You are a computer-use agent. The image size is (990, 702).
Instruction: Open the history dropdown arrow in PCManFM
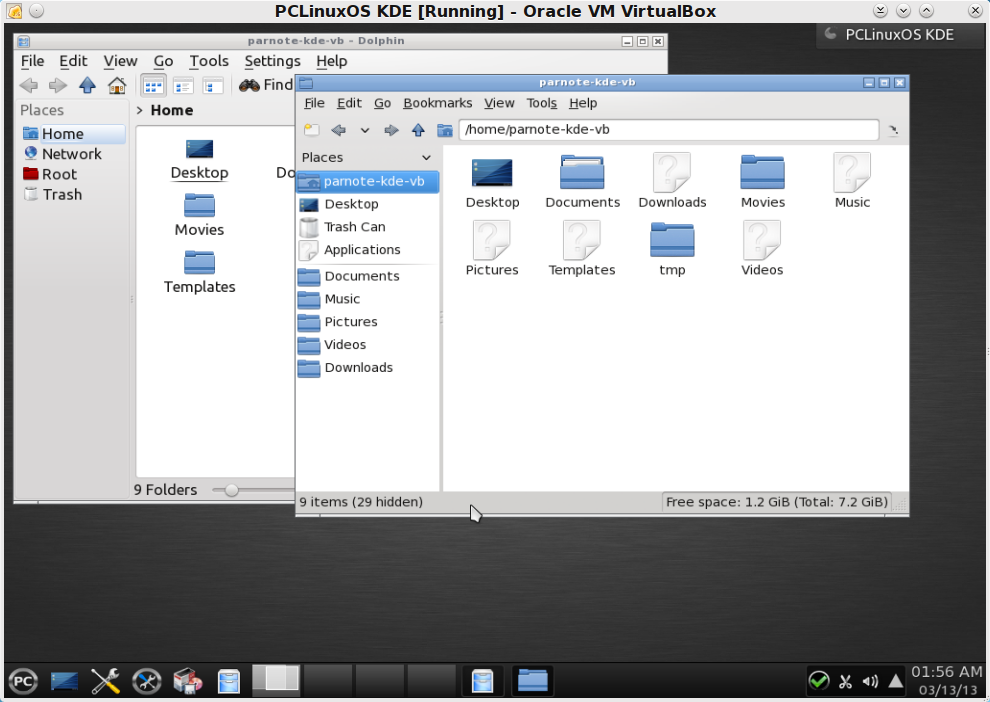(x=364, y=130)
